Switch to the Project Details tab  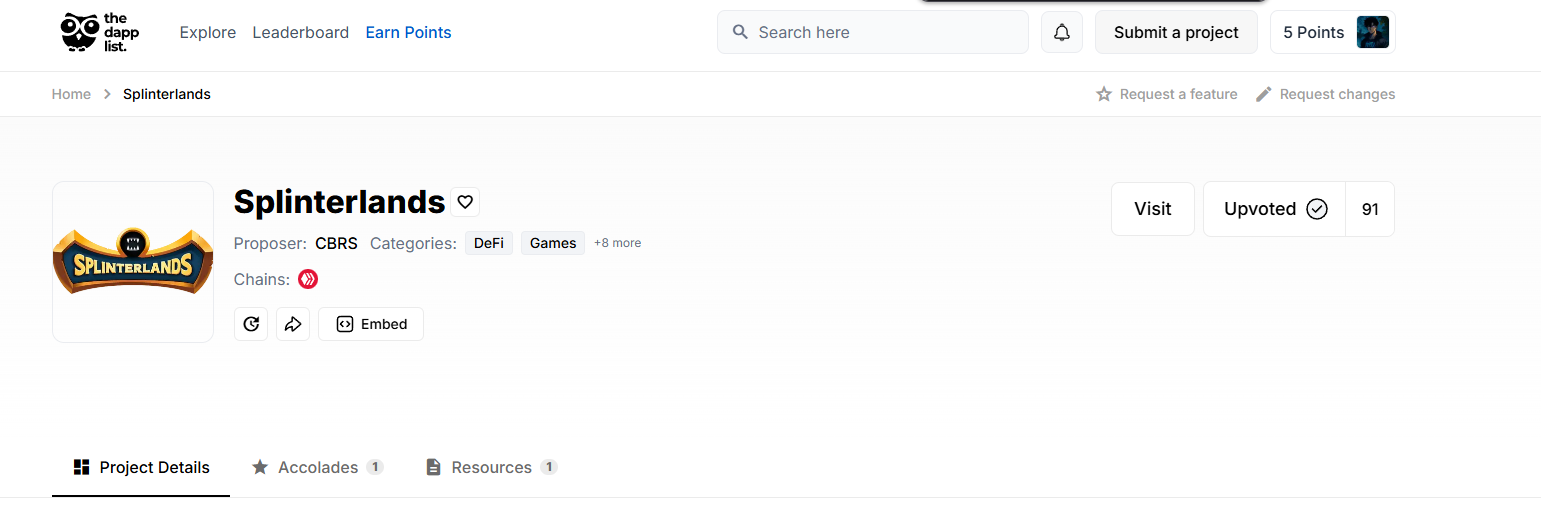coord(141,467)
